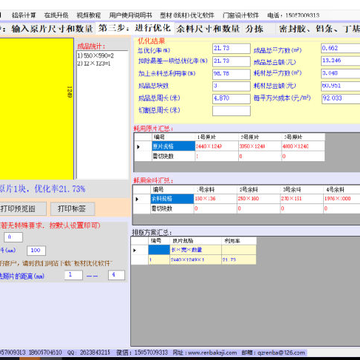This screenshot has width=360, height=360.
Task: Switch to the 余料尺寸和数量 tab
Action: 208,28
